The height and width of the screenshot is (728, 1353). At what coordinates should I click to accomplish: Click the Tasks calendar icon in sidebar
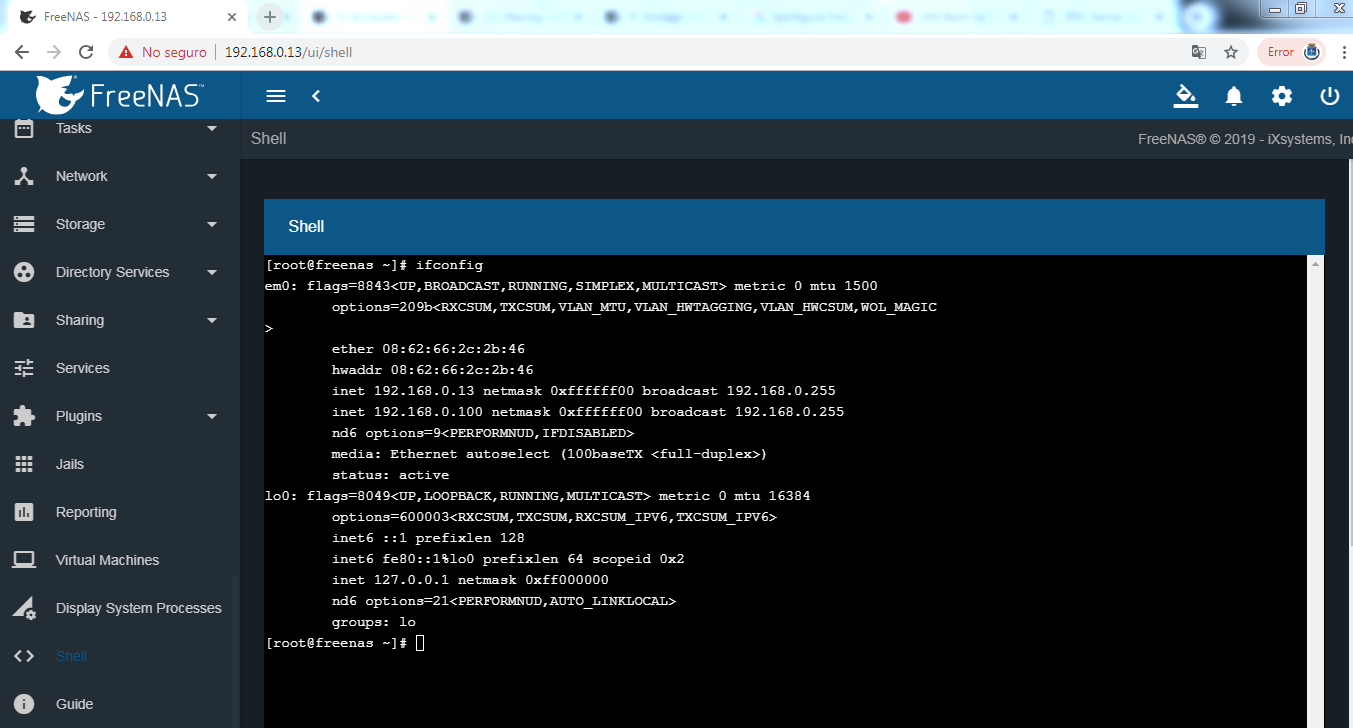24,128
